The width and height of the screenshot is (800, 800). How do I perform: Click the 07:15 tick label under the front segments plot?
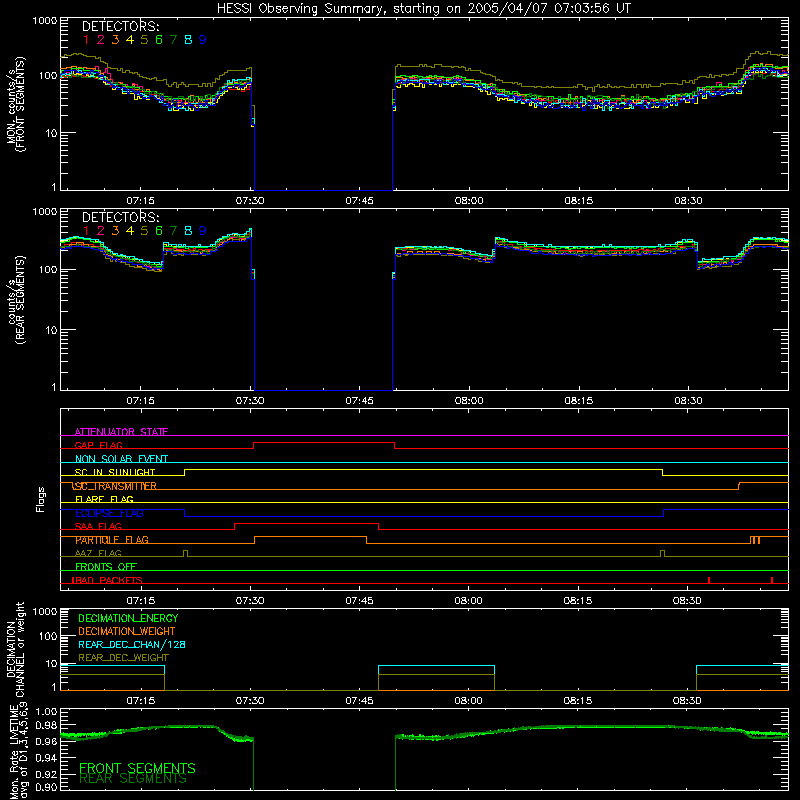tap(140, 201)
